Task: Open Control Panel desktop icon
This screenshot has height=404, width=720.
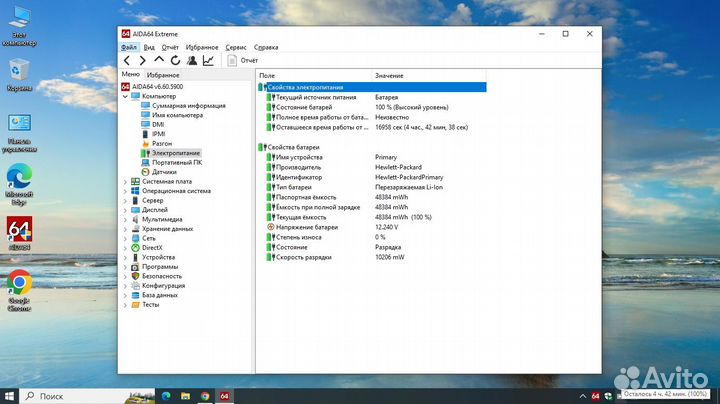Action: click(19, 133)
